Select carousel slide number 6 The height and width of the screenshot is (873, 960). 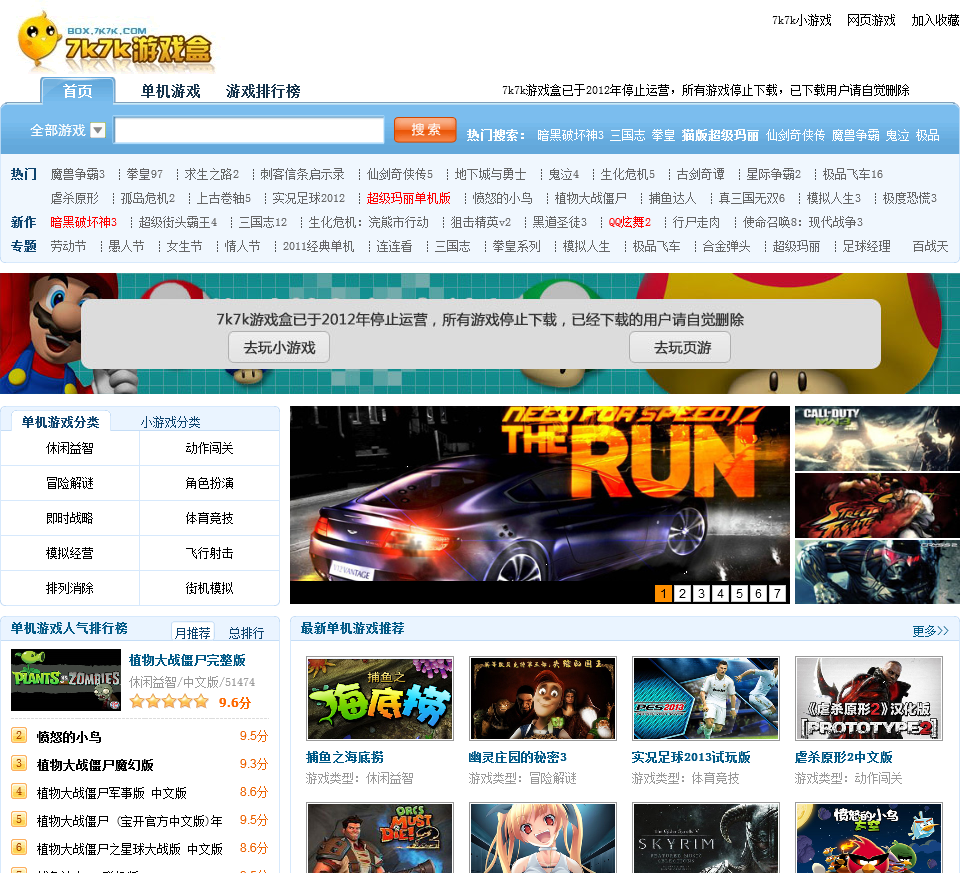coord(759,593)
